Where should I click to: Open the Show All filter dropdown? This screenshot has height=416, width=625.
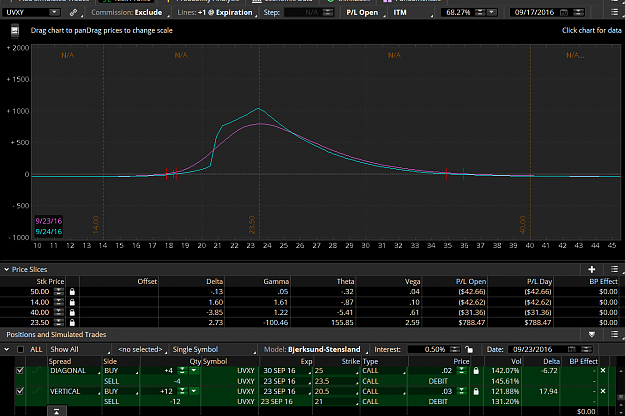[x=79, y=349]
